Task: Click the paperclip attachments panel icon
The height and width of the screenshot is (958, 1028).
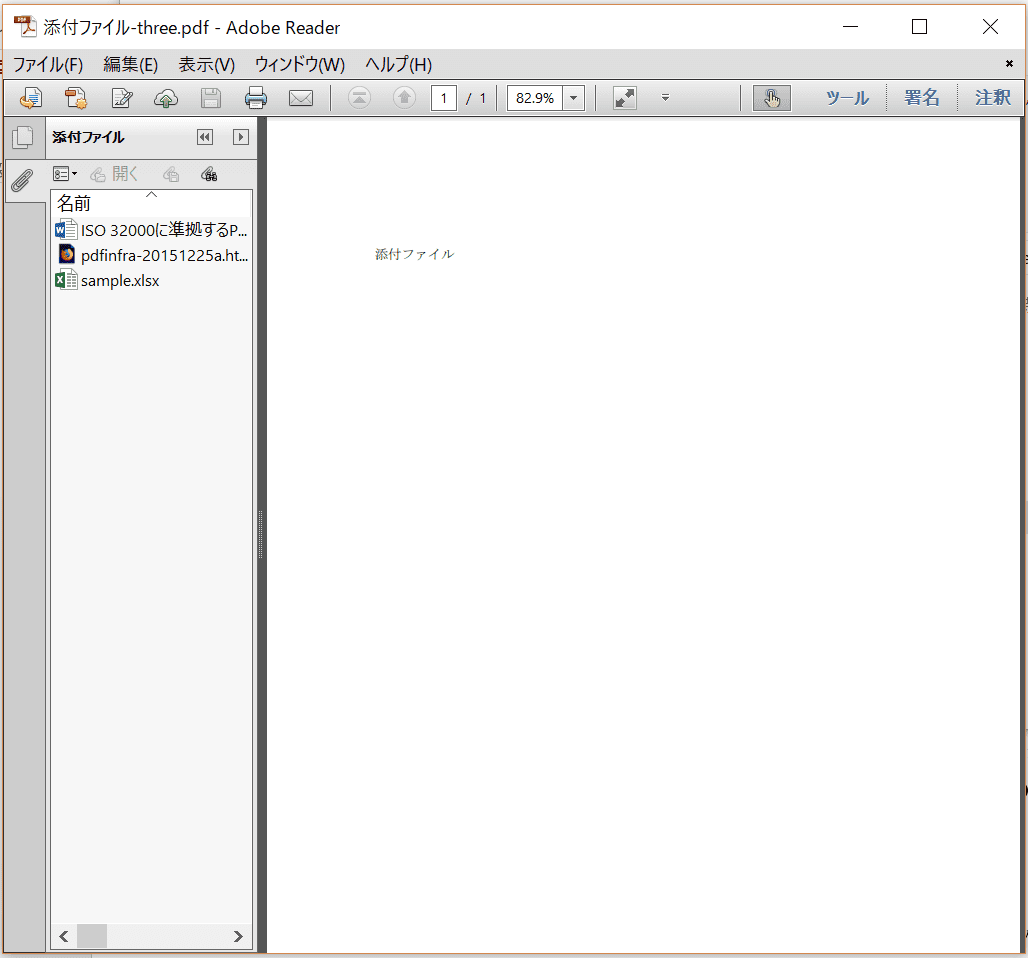Action: point(22,181)
